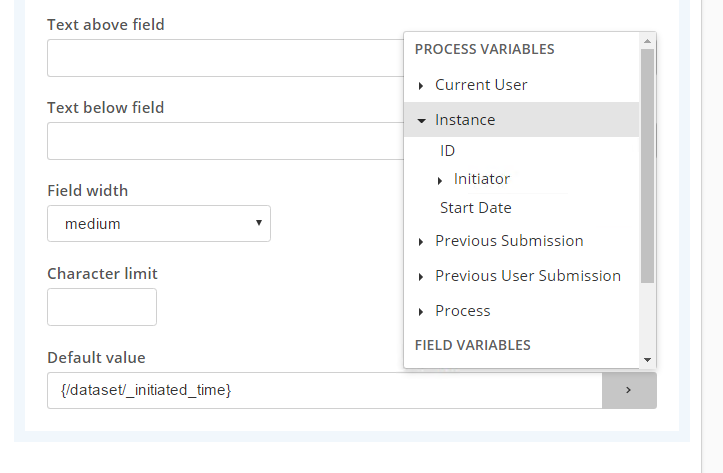Expand the Initiator sub-node arrow
Image resolution: width=723 pixels, height=473 pixels.
pos(439,181)
